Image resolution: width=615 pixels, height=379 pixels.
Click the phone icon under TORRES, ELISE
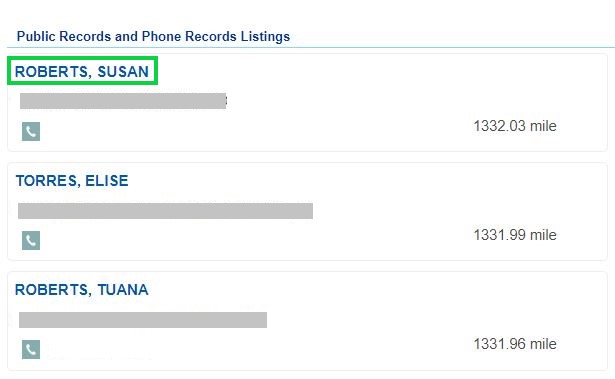pyautogui.click(x=31, y=240)
